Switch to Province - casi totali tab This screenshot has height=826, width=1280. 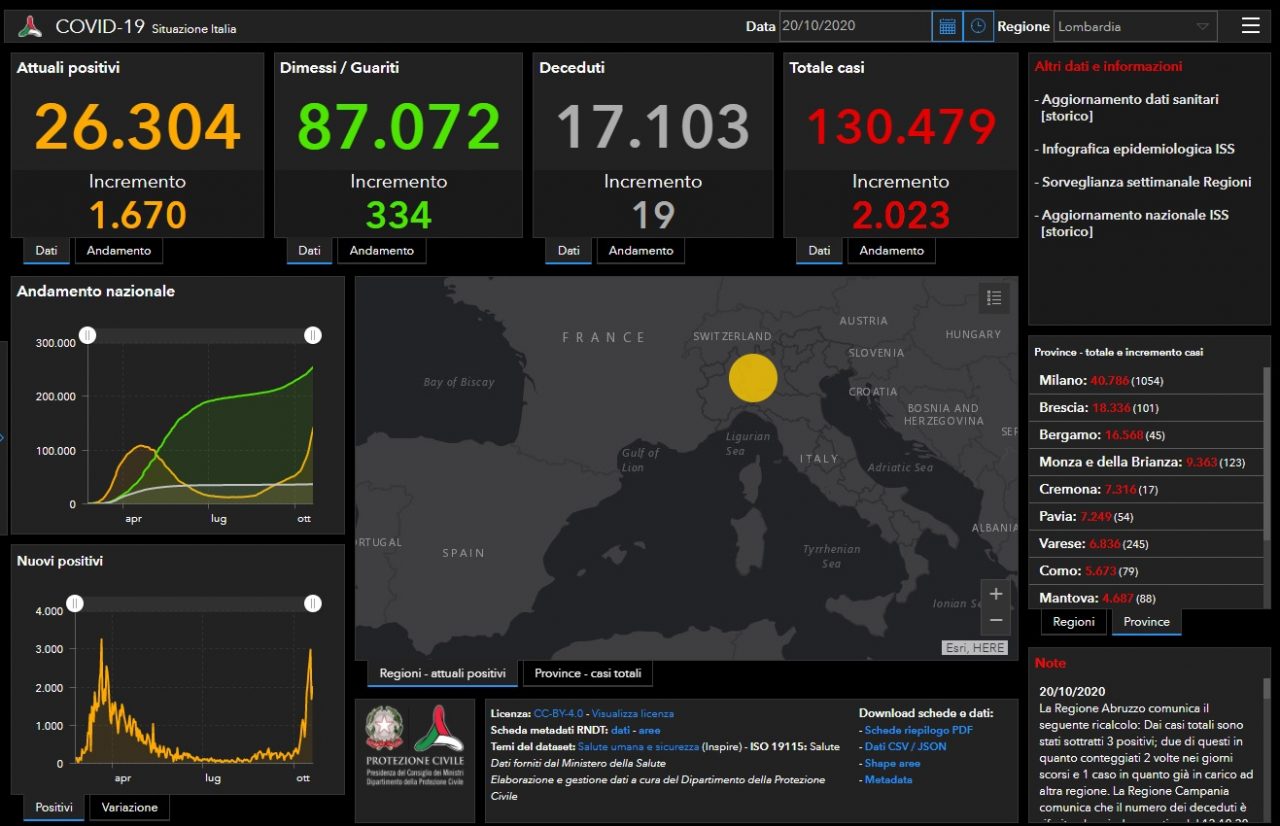[x=587, y=674]
